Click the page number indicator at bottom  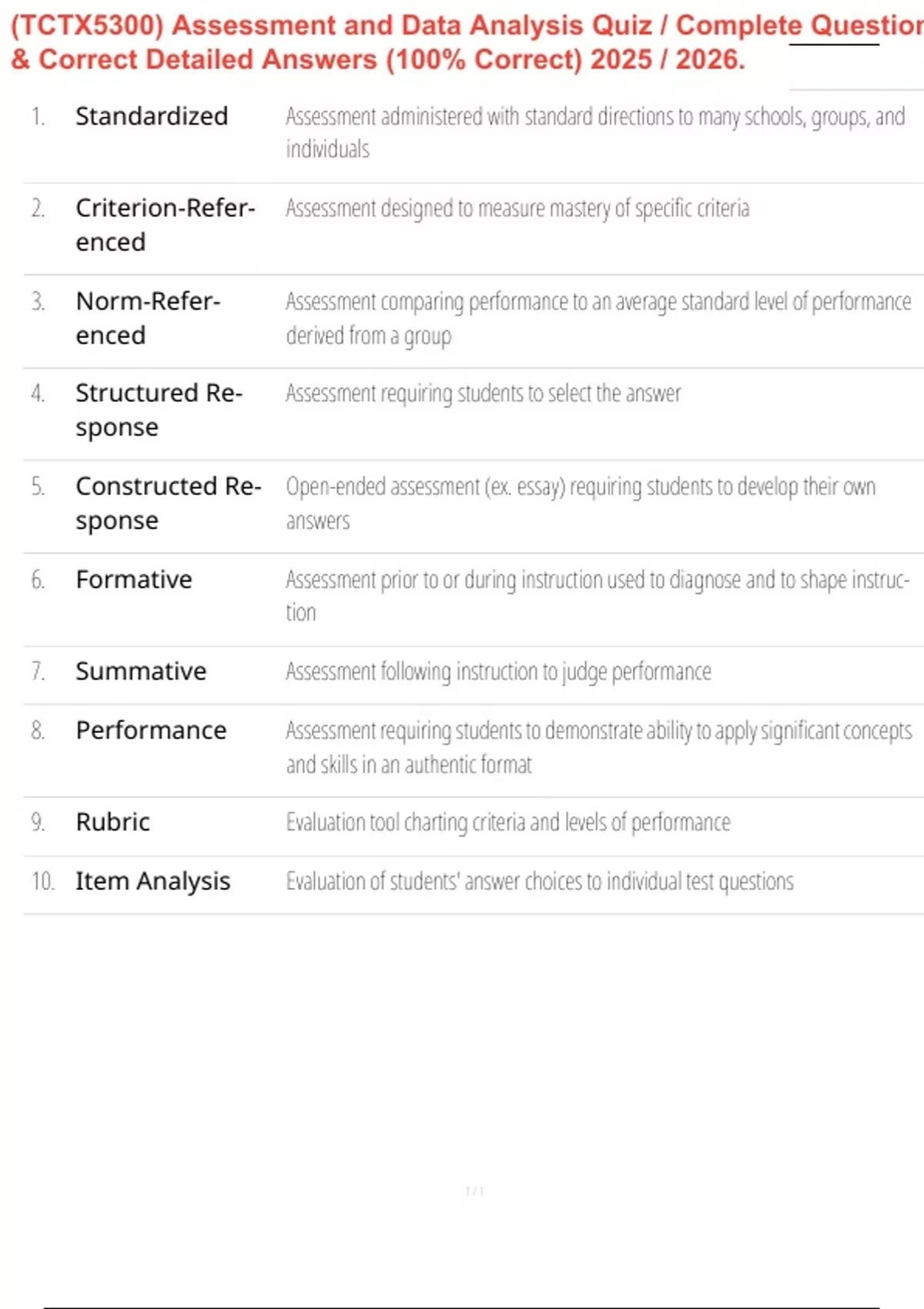coord(474,1191)
